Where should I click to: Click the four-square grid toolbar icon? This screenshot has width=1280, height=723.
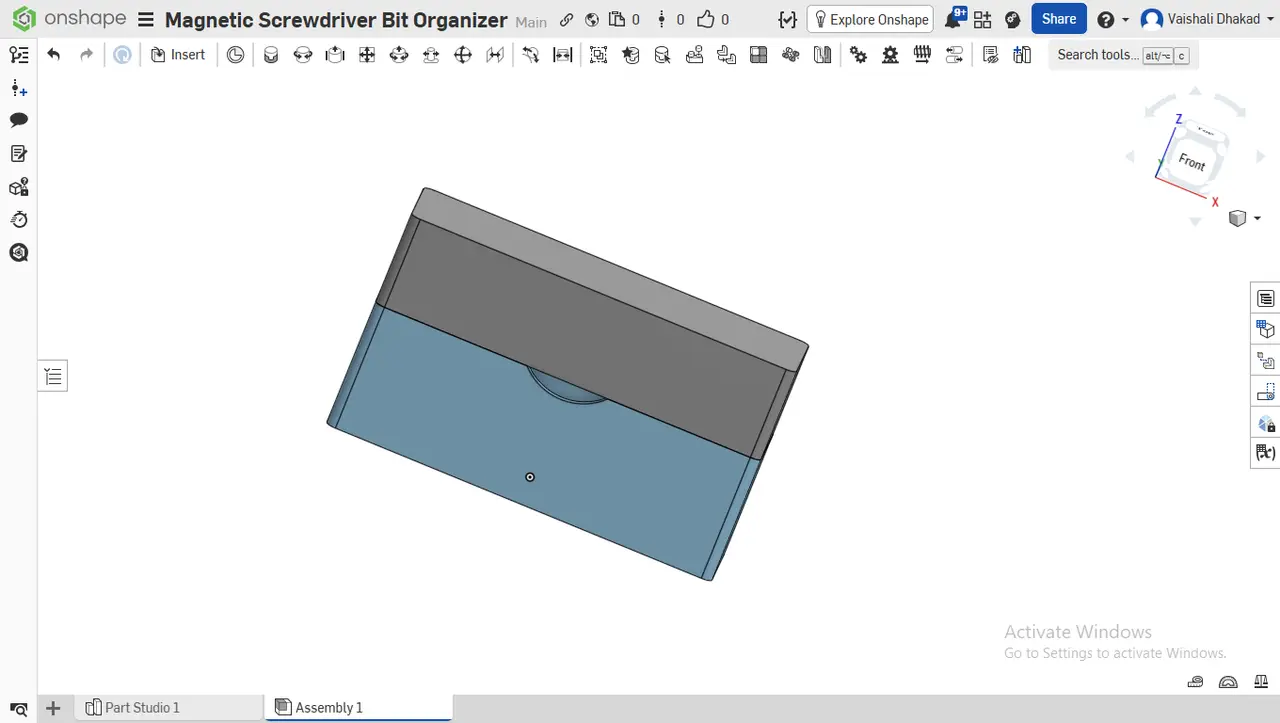point(758,55)
